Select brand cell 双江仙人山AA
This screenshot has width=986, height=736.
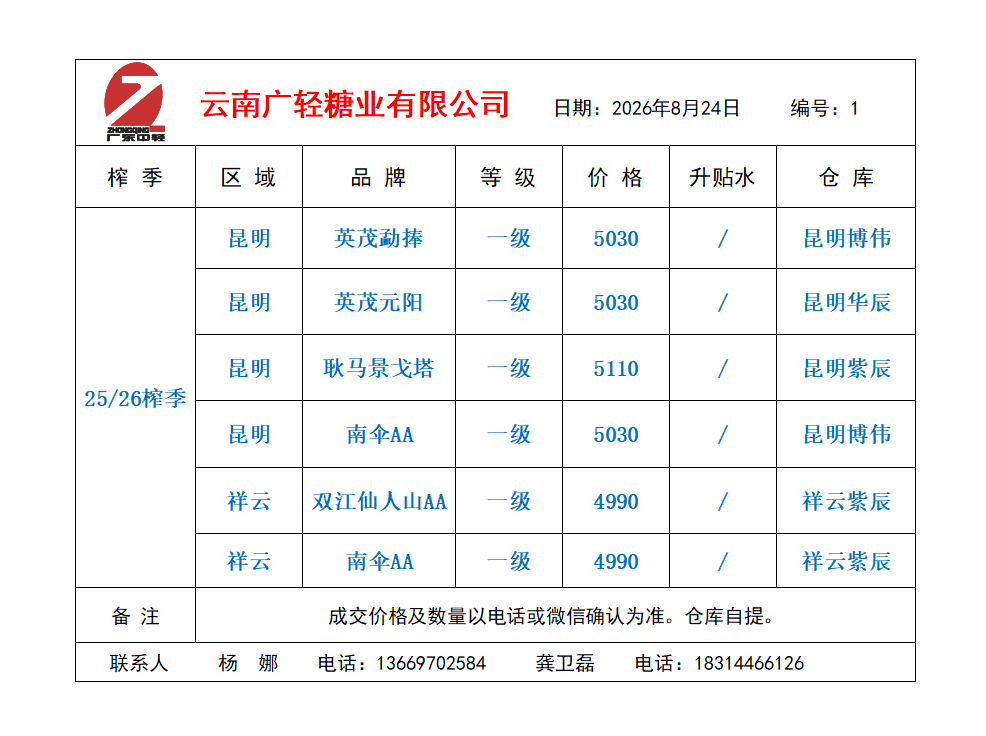[379, 501]
